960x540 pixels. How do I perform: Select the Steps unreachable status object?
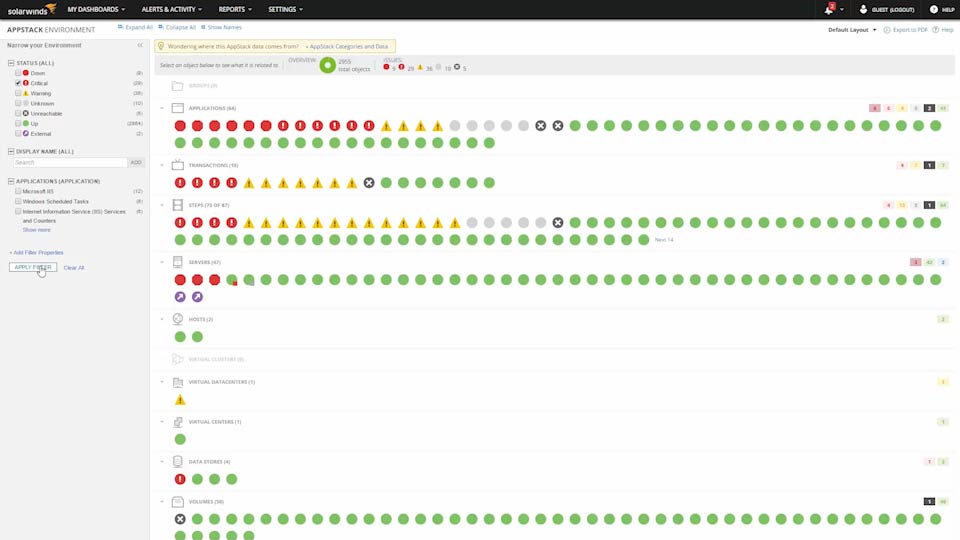(x=558, y=223)
